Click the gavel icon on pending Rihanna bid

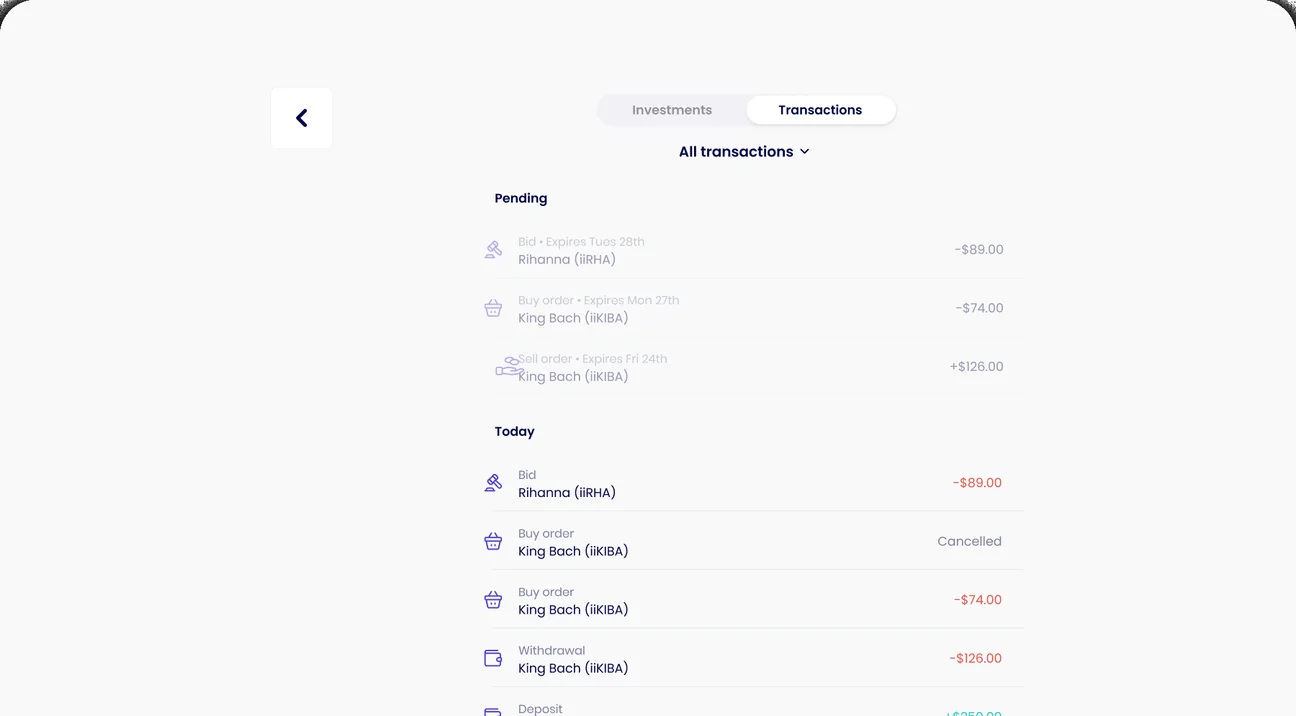click(493, 250)
